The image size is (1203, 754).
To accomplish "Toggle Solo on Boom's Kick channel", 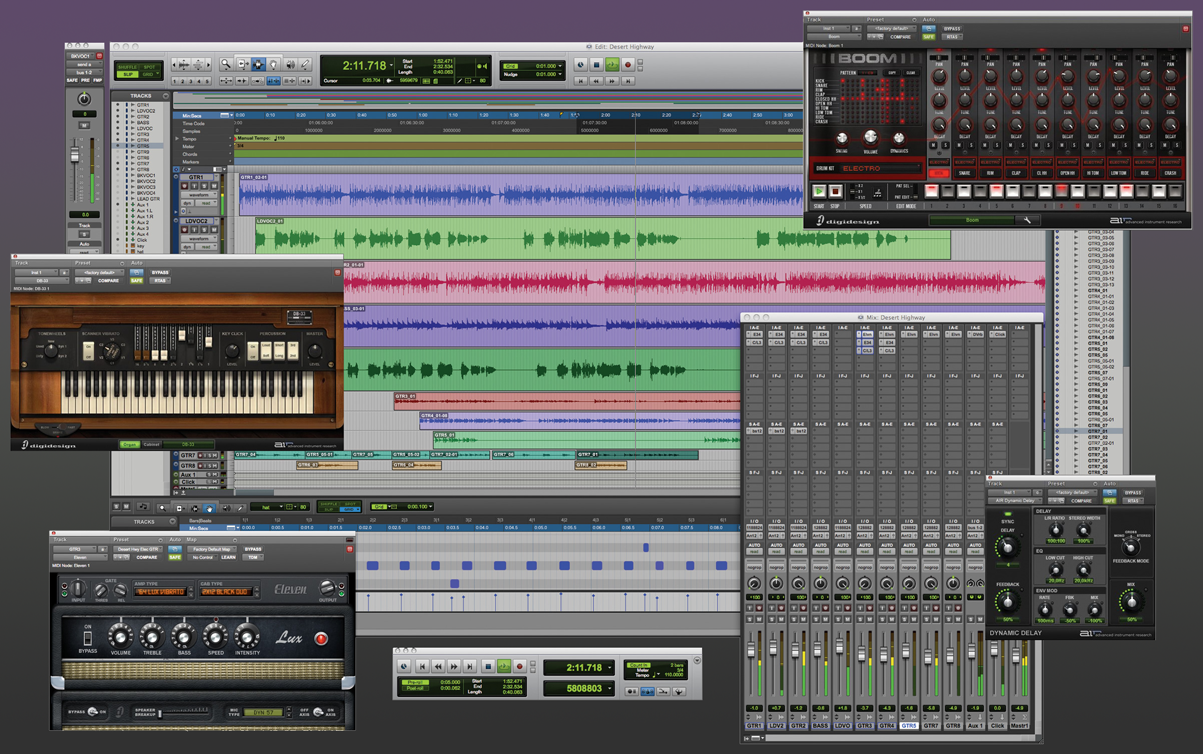I will [x=945, y=145].
